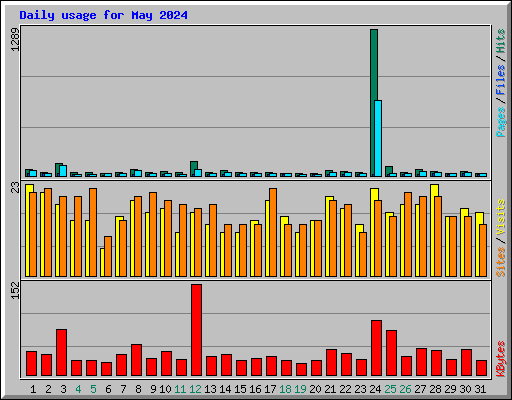
Task: Select the red KBytes bar for day 24
Action: tap(376, 348)
